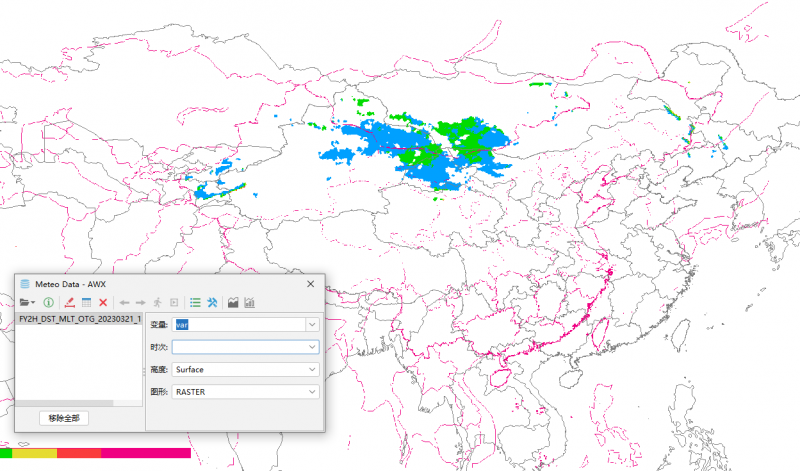Viewport: 800px width, 471px height.
Task: Click the red X remove data icon
Action: (103, 302)
